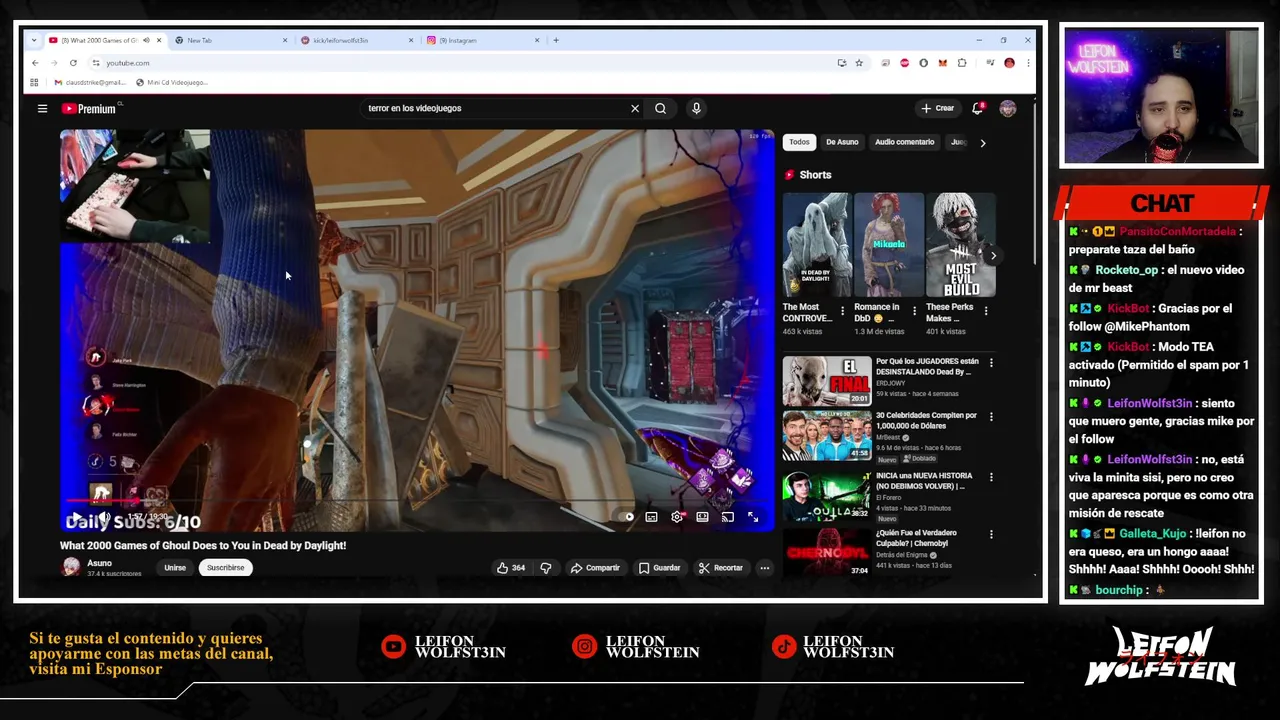Play the video with the play button
Screen dimensions: 1280x720
(75, 517)
